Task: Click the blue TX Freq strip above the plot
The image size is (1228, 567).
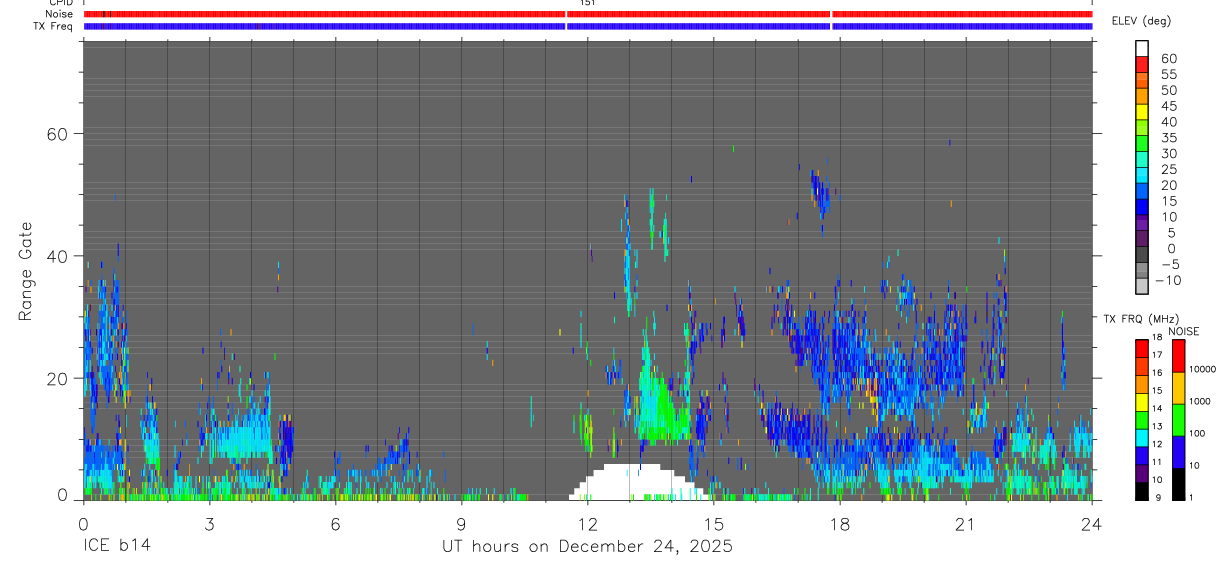Action: point(588,26)
